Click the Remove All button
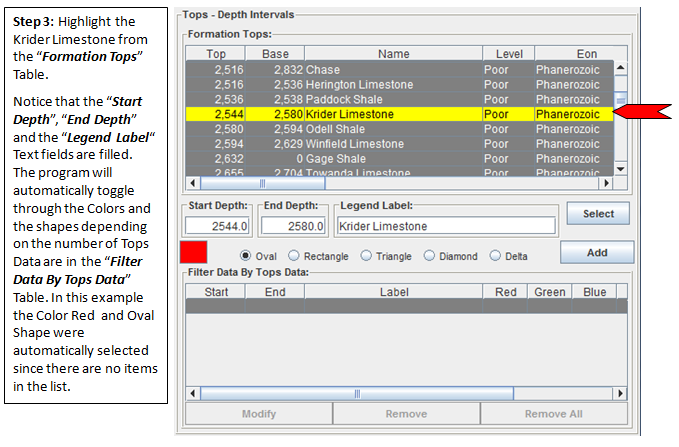This screenshot has width=679, height=447. tap(553, 414)
